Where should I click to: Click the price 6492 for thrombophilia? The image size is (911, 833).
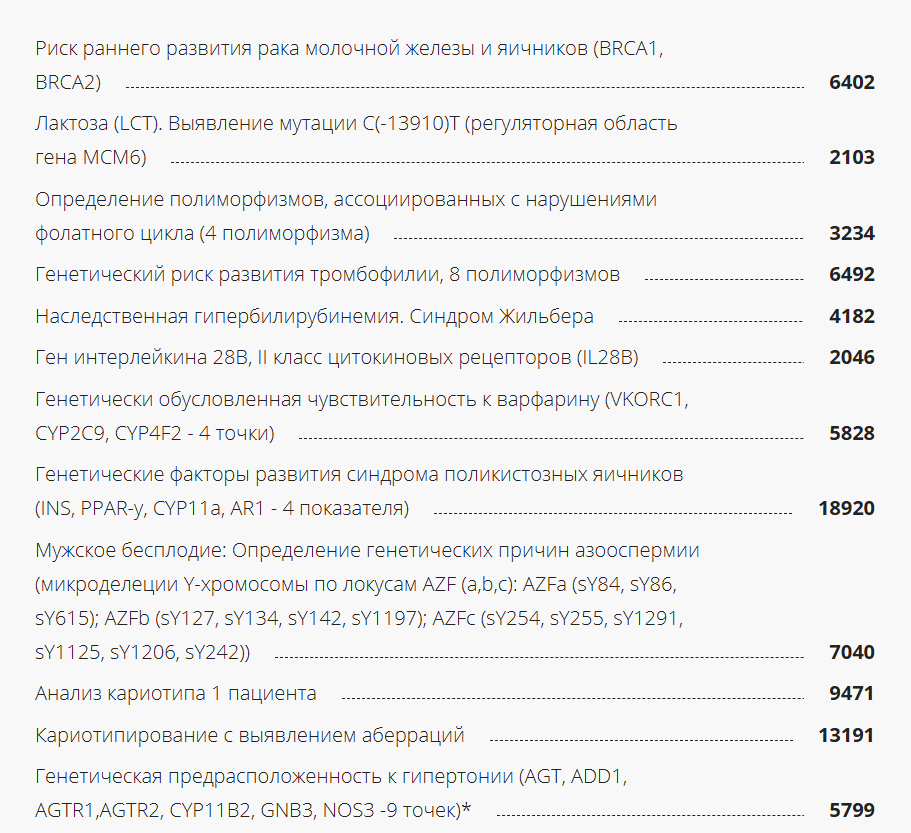(x=851, y=274)
